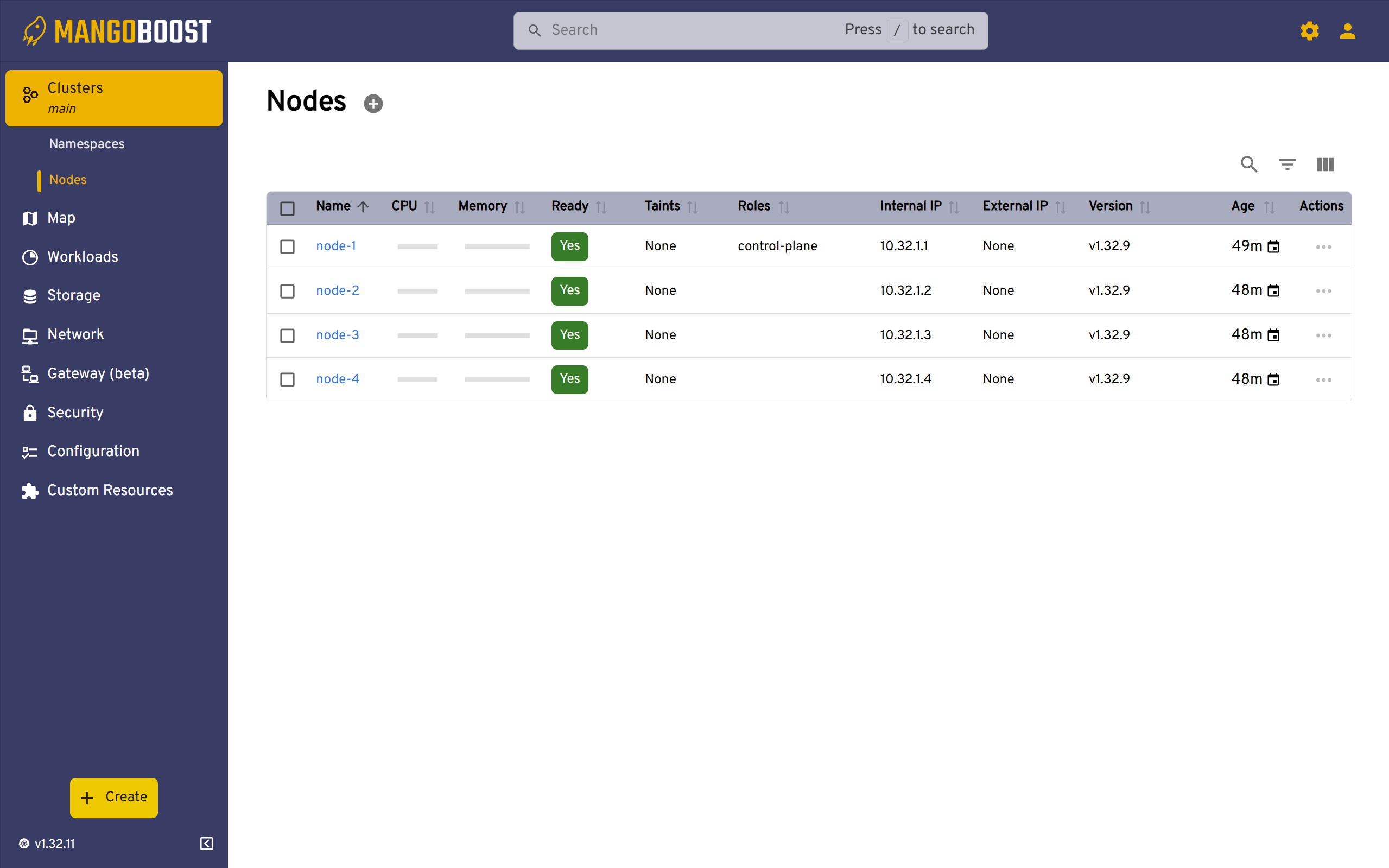Check the checkbox for node-3

pyautogui.click(x=287, y=335)
